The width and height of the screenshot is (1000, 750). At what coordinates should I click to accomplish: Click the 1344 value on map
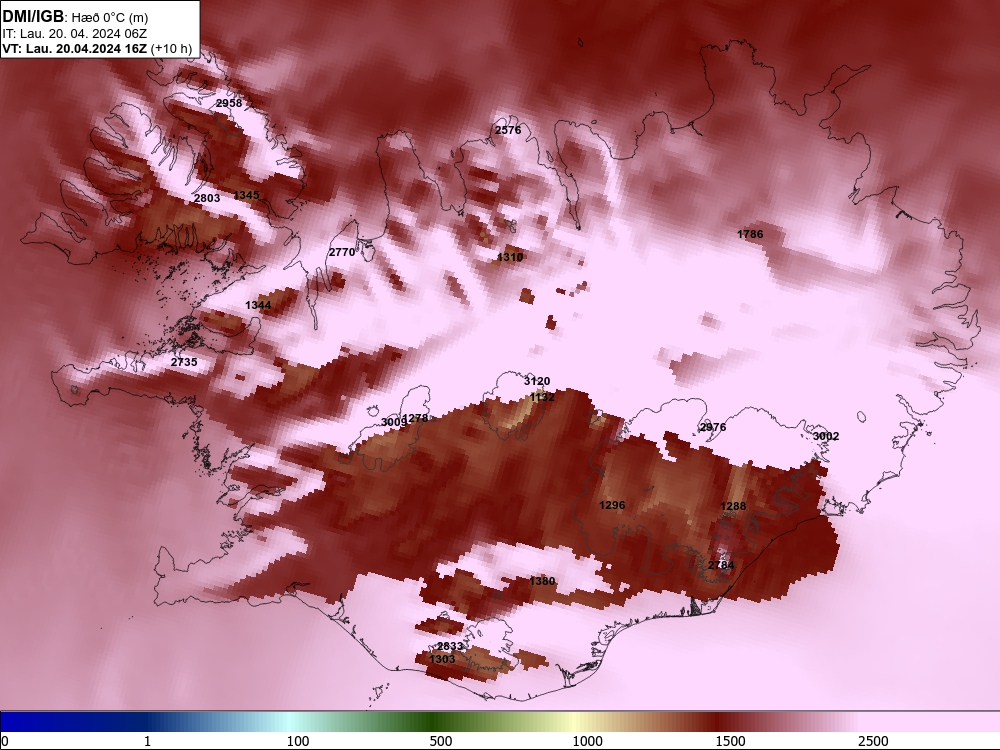[x=258, y=305]
